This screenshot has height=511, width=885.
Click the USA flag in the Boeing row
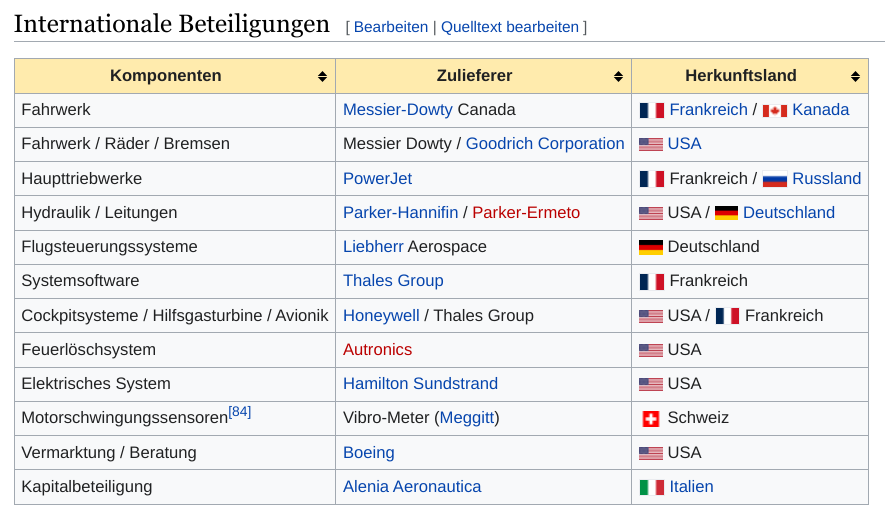(650, 453)
